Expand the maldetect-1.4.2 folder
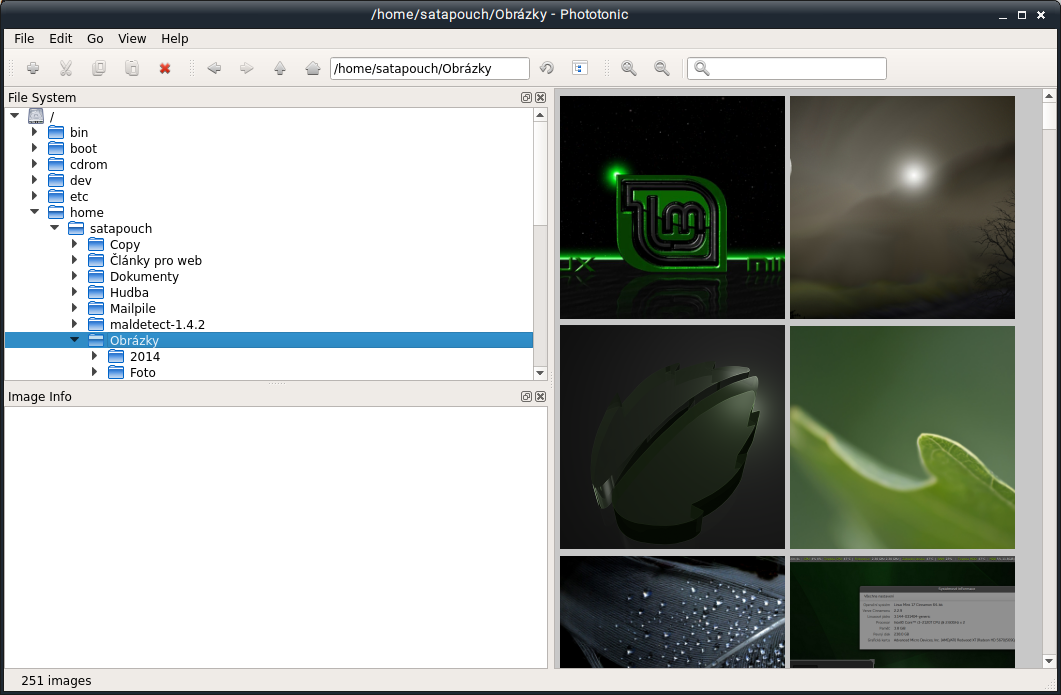 74,324
